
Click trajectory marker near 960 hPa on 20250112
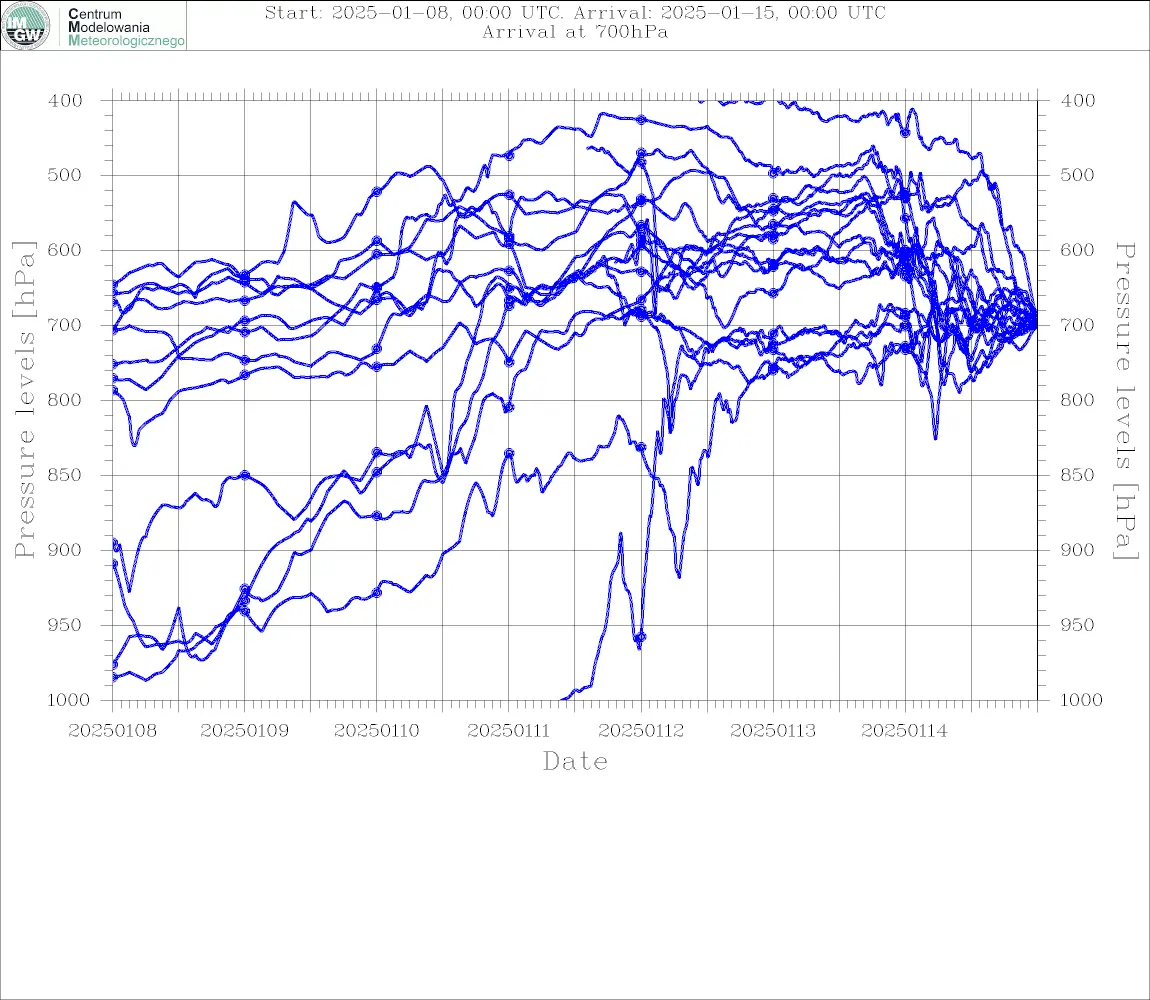(640, 638)
